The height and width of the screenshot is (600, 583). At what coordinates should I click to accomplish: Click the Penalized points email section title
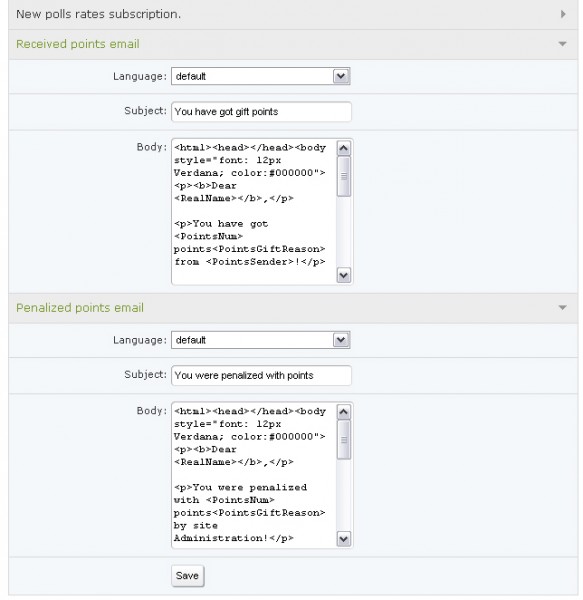point(80,308)
